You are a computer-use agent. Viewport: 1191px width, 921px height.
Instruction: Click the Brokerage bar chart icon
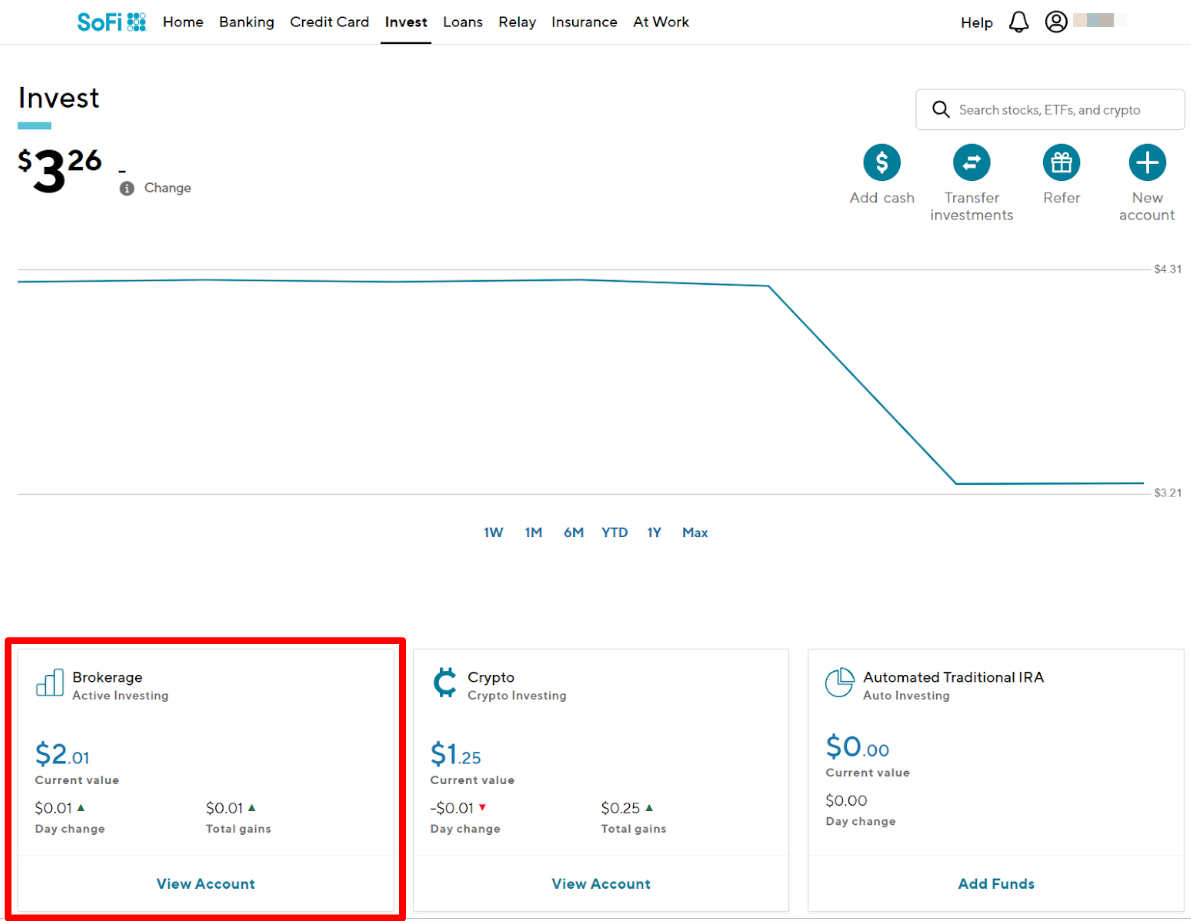pos(49,683)
